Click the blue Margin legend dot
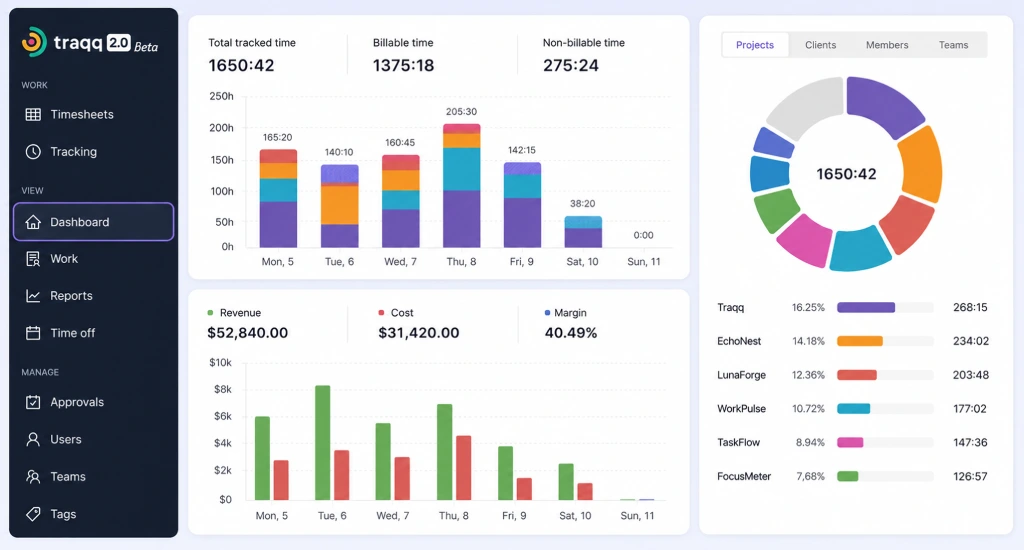Screen dimensions: 1024x550 [547, 313]
